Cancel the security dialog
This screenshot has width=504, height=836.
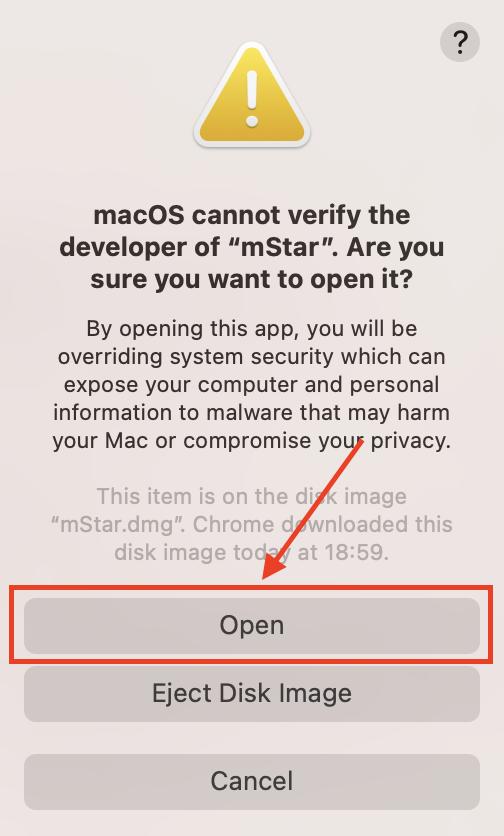point(252,781)
